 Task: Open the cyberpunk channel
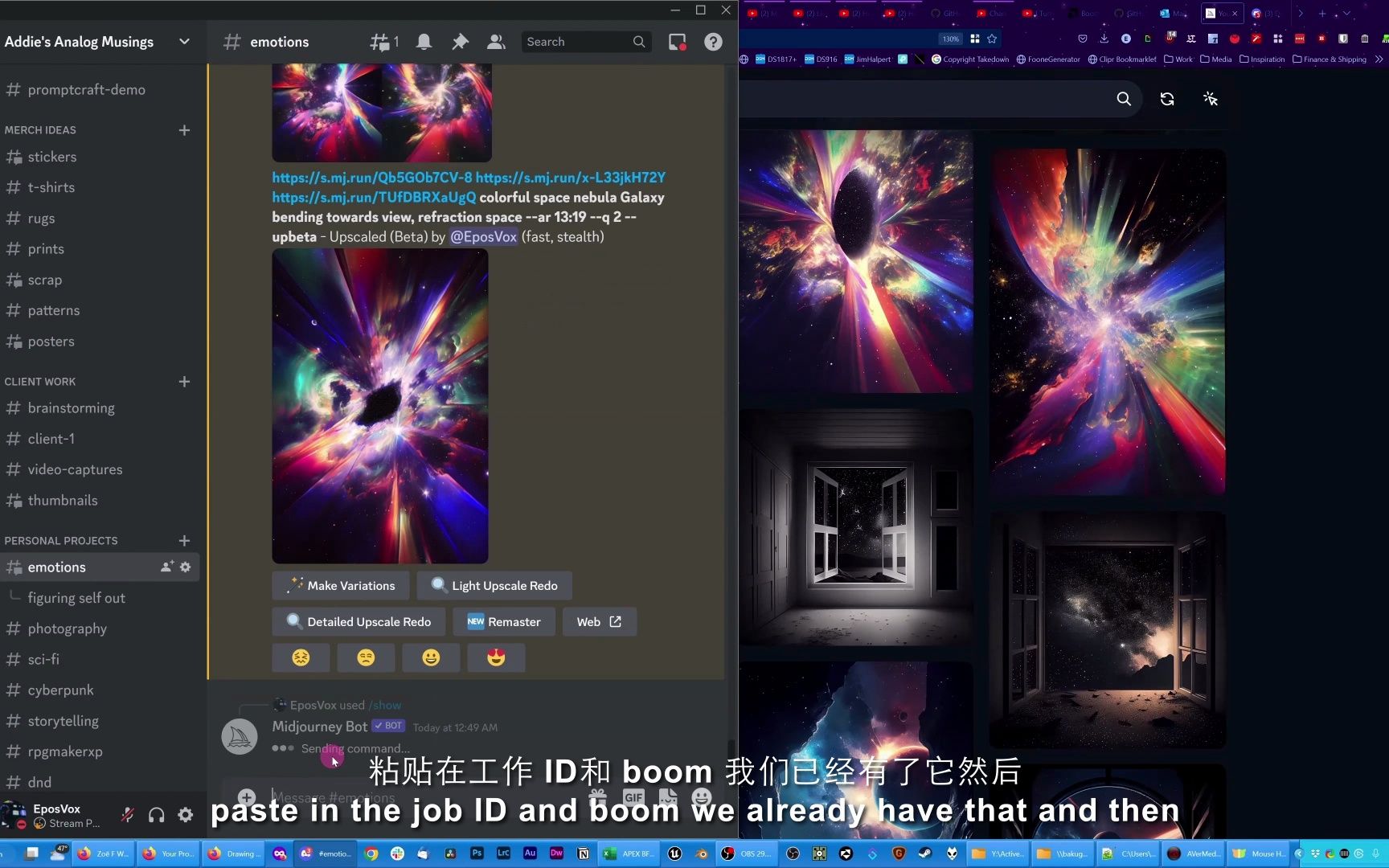tap(100, 690)
